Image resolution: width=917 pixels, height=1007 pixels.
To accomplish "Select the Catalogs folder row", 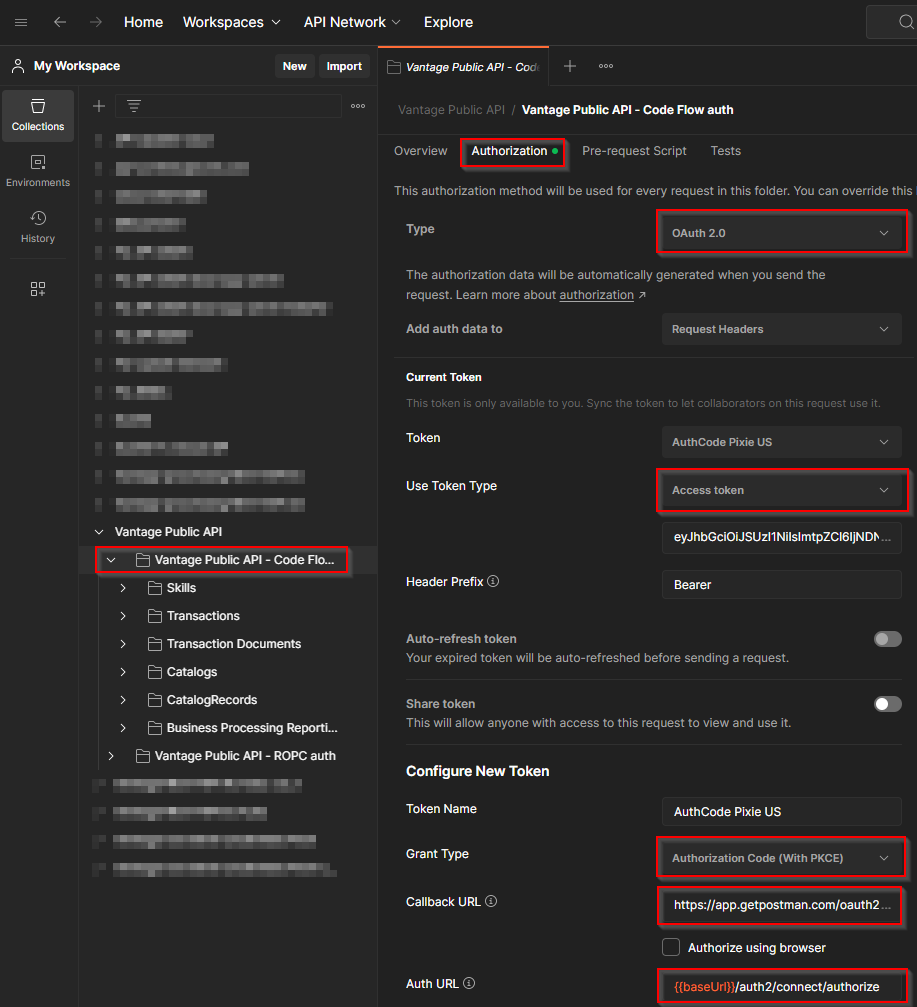I will (228, 672).
